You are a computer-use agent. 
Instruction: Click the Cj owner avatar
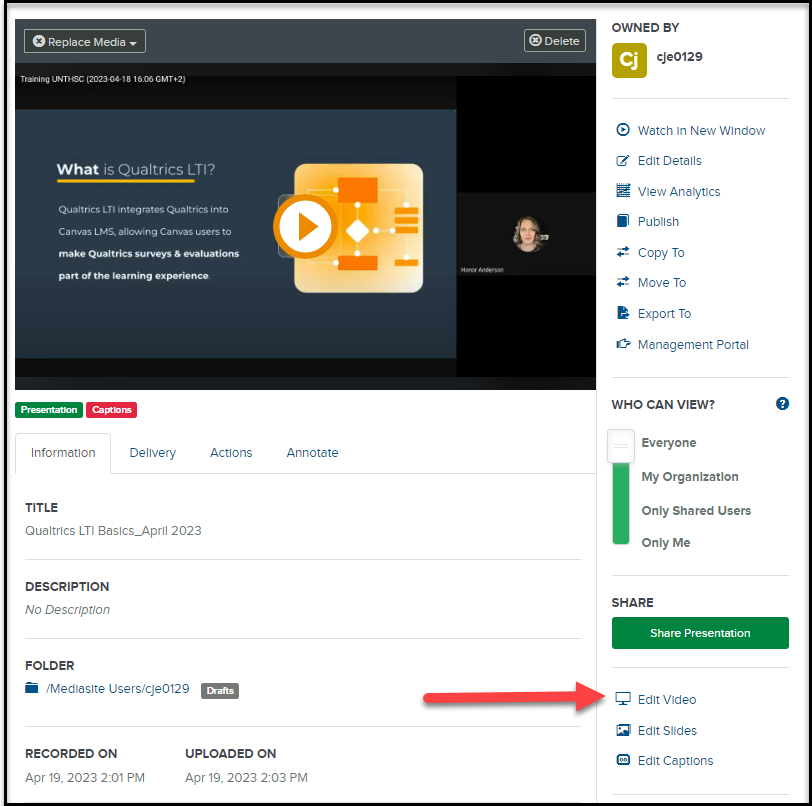(x=629, y=60)
